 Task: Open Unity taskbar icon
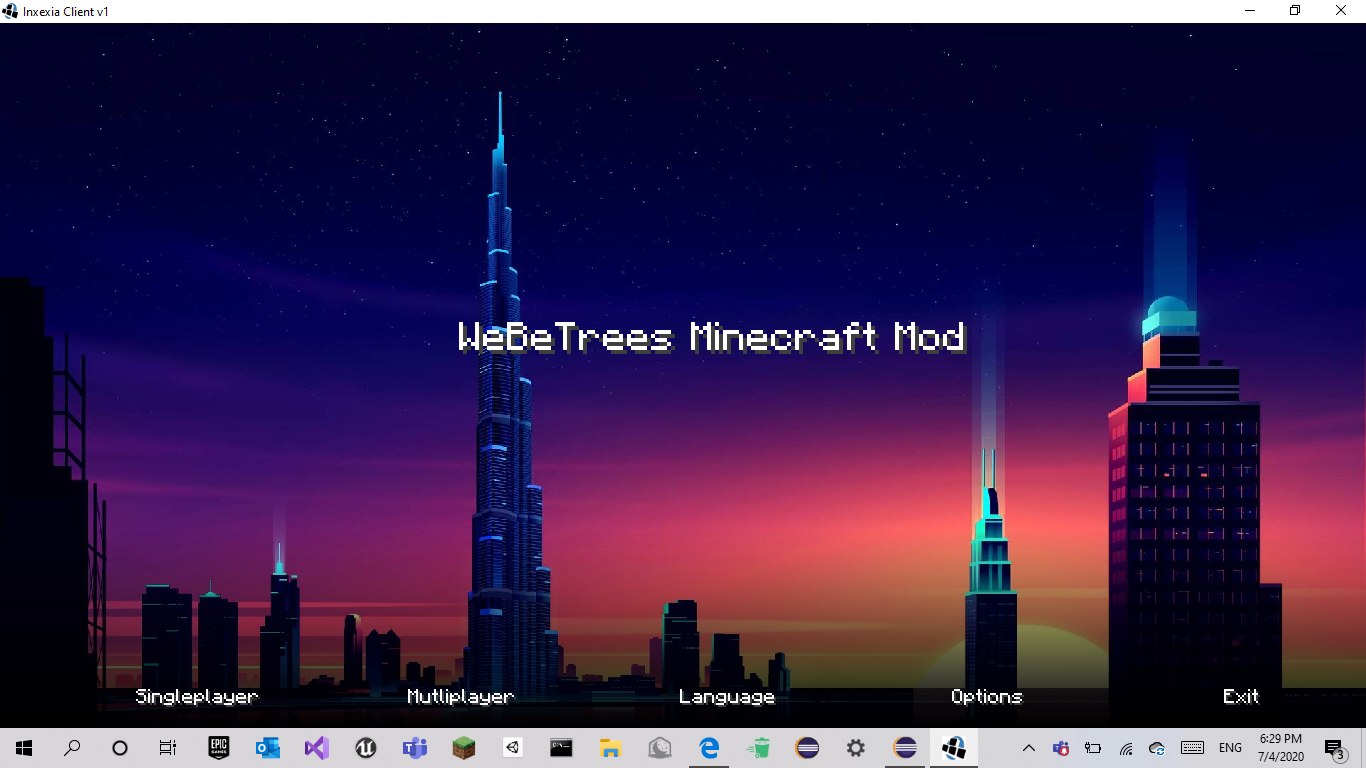point(513,748)
